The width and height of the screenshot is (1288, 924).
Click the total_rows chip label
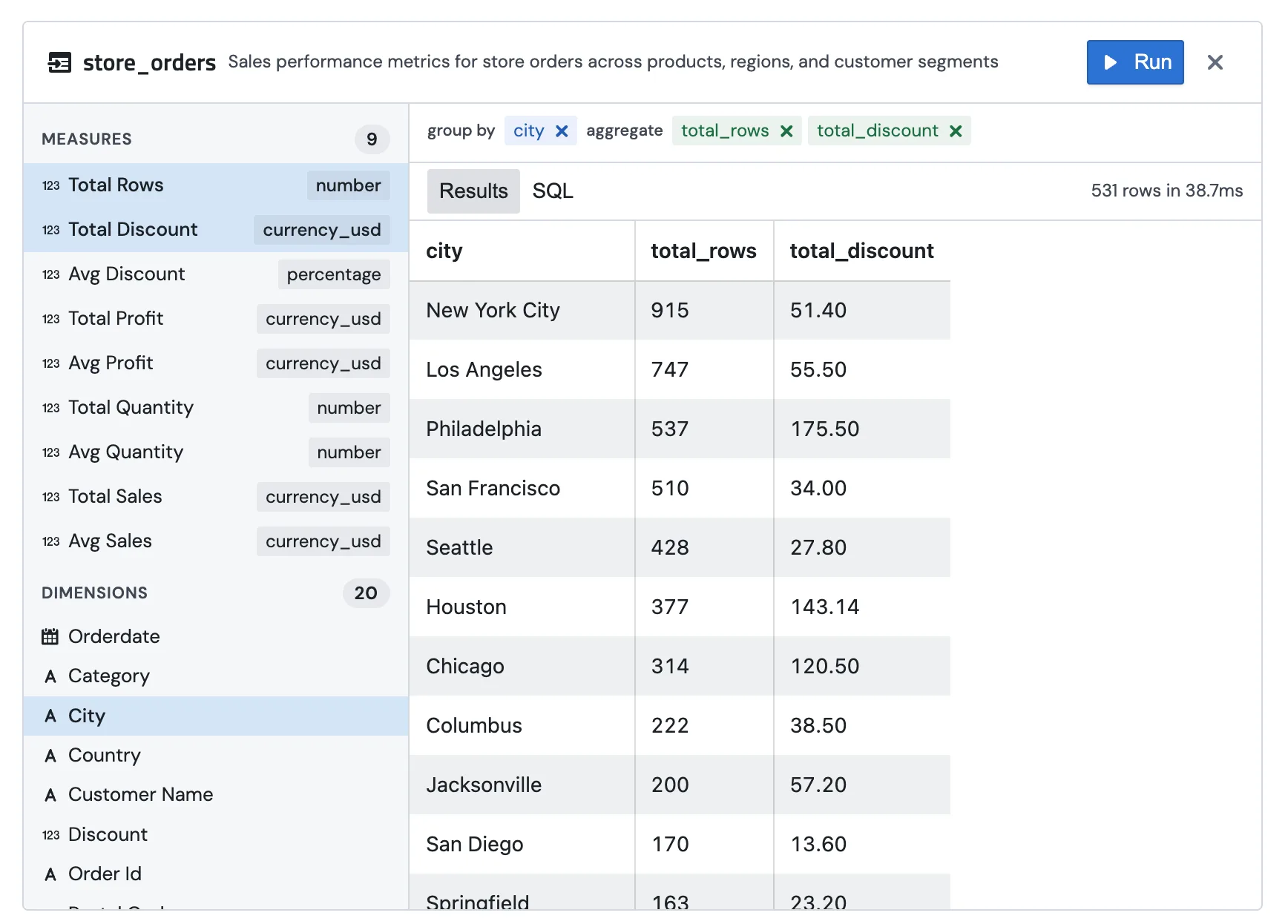725,131
